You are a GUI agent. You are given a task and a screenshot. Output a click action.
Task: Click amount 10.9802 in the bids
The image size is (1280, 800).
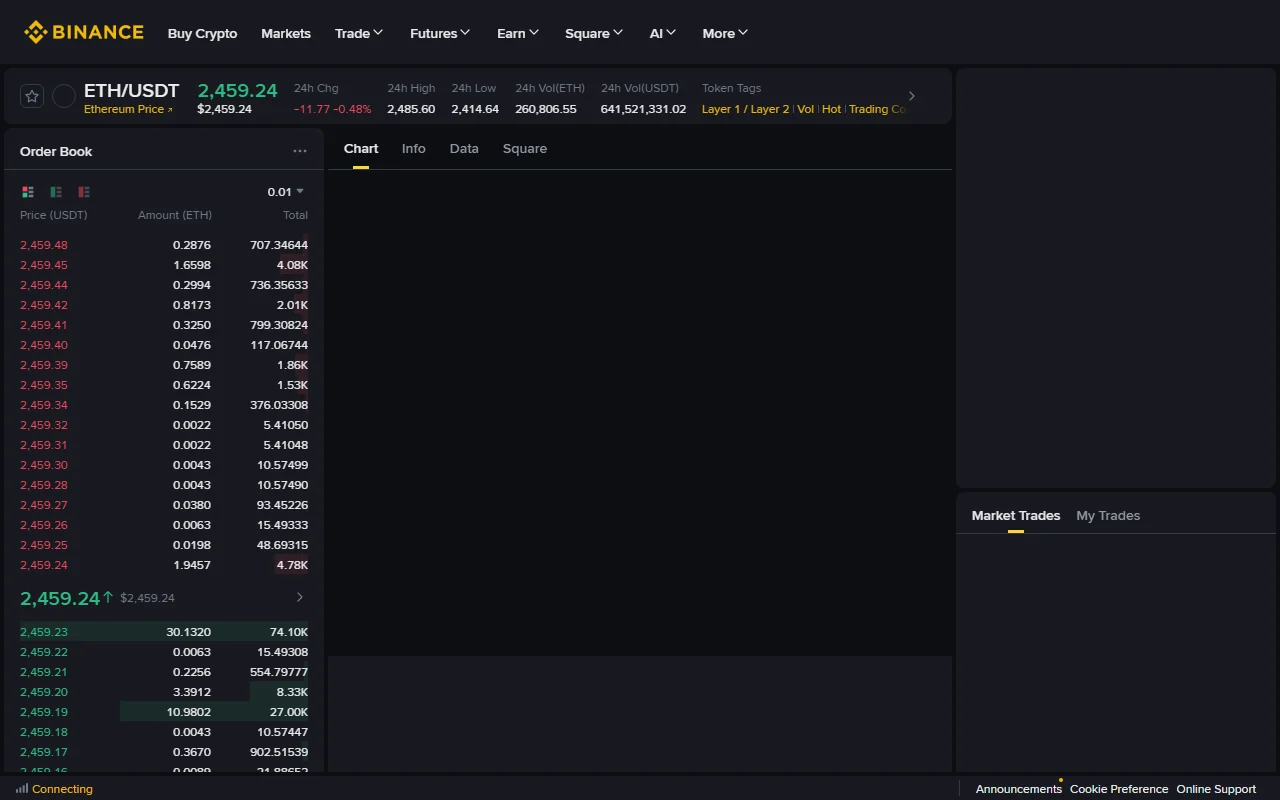pos(188,712)
